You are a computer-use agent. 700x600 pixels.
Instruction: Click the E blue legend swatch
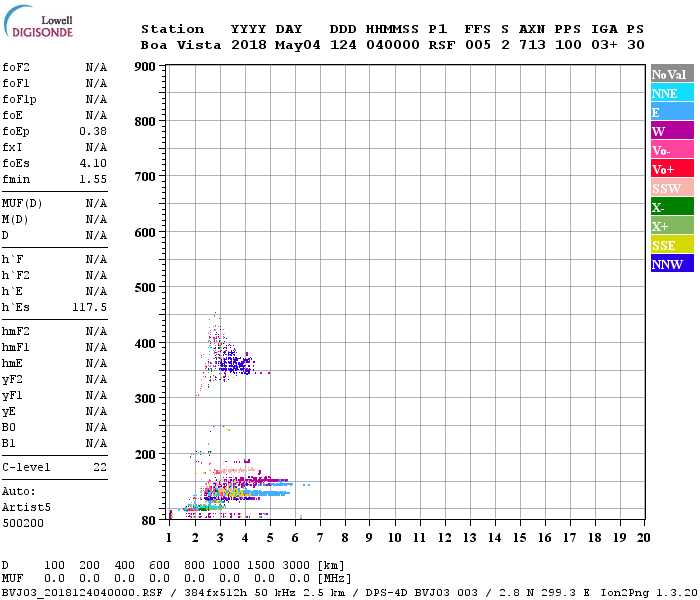(x=672, y=112)
